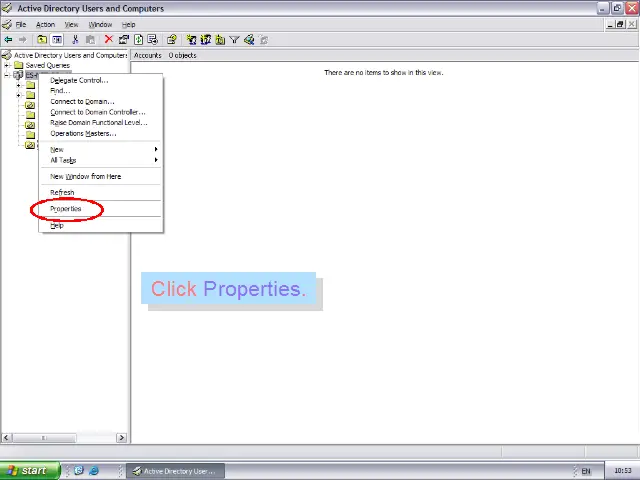Select Delegate Control from context menu
Viewport: 640px width, 480px height.
pos(79,80)
